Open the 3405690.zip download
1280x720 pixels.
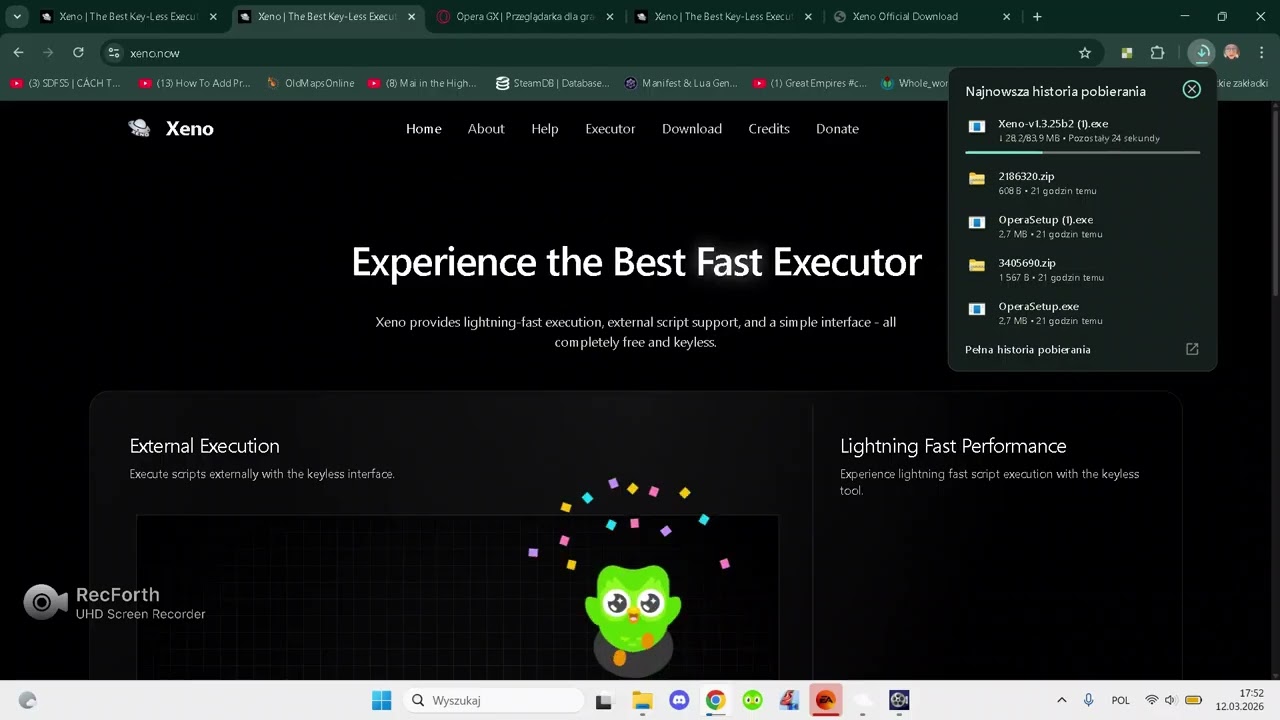point(1082,269)
